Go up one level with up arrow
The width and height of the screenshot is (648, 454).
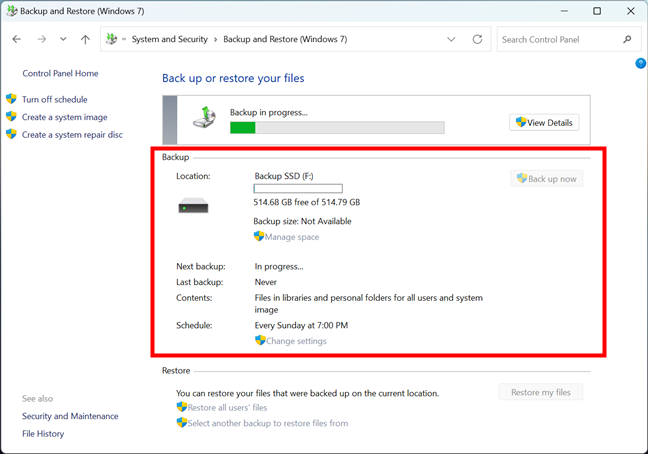point(85,39)
